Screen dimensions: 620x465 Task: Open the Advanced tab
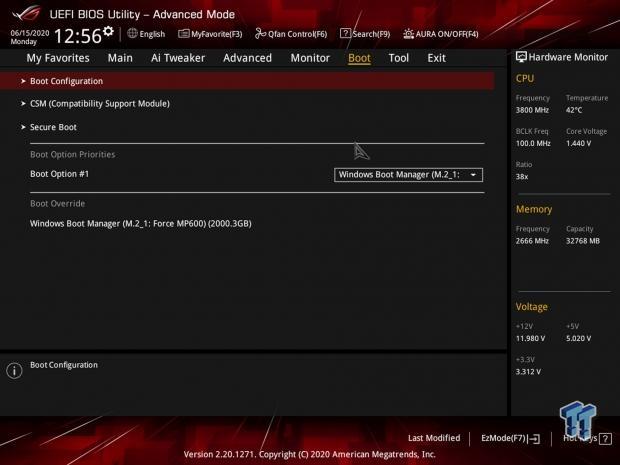click(248, 58)
